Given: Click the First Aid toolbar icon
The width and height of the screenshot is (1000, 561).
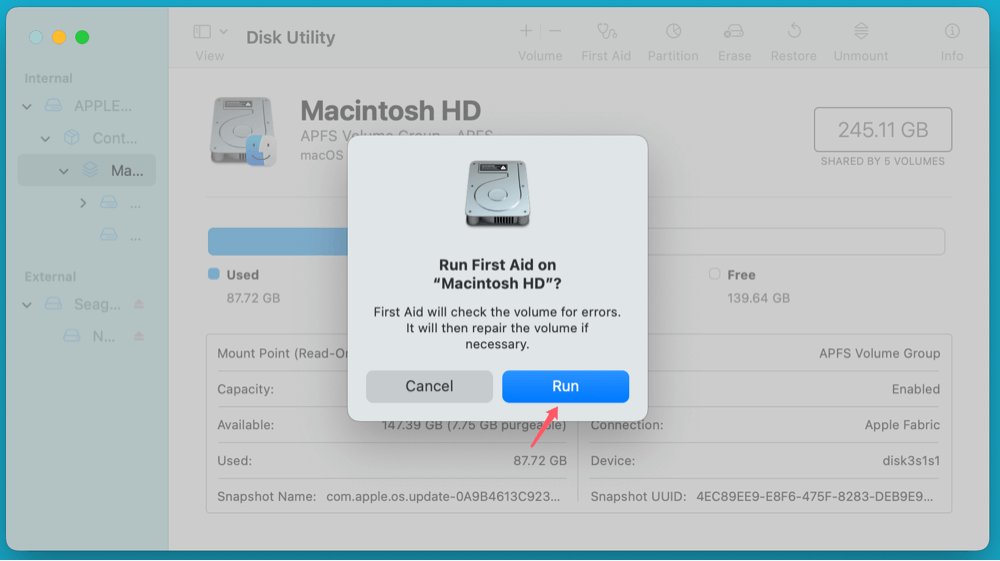Looking at the screenshot, I should click(x=606, y=32).
